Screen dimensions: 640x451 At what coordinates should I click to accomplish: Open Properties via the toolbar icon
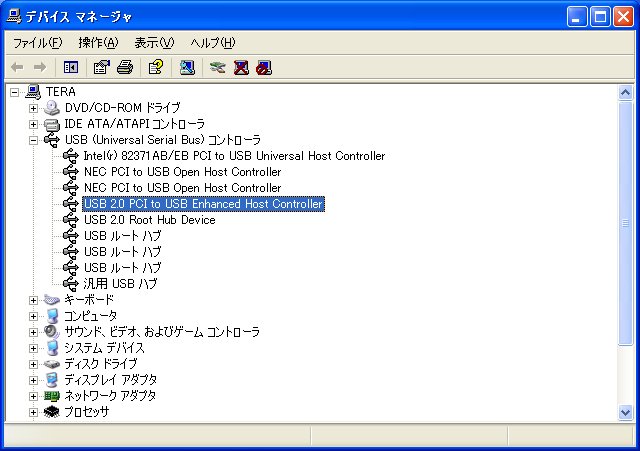(102, 67)
